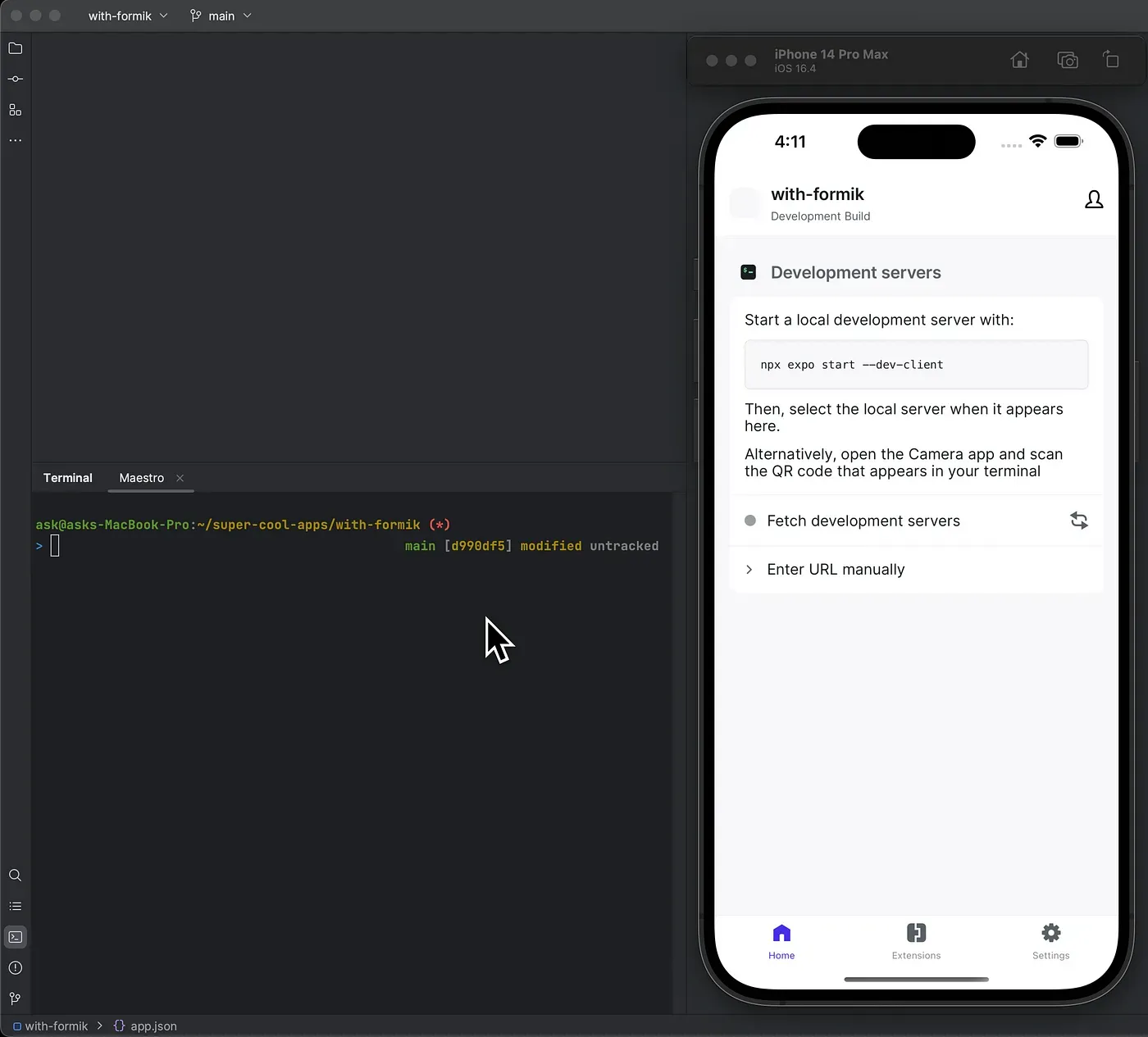Open the Problems warning icon
Viewport: 1148px width, 1037px height.
point(15,968)
